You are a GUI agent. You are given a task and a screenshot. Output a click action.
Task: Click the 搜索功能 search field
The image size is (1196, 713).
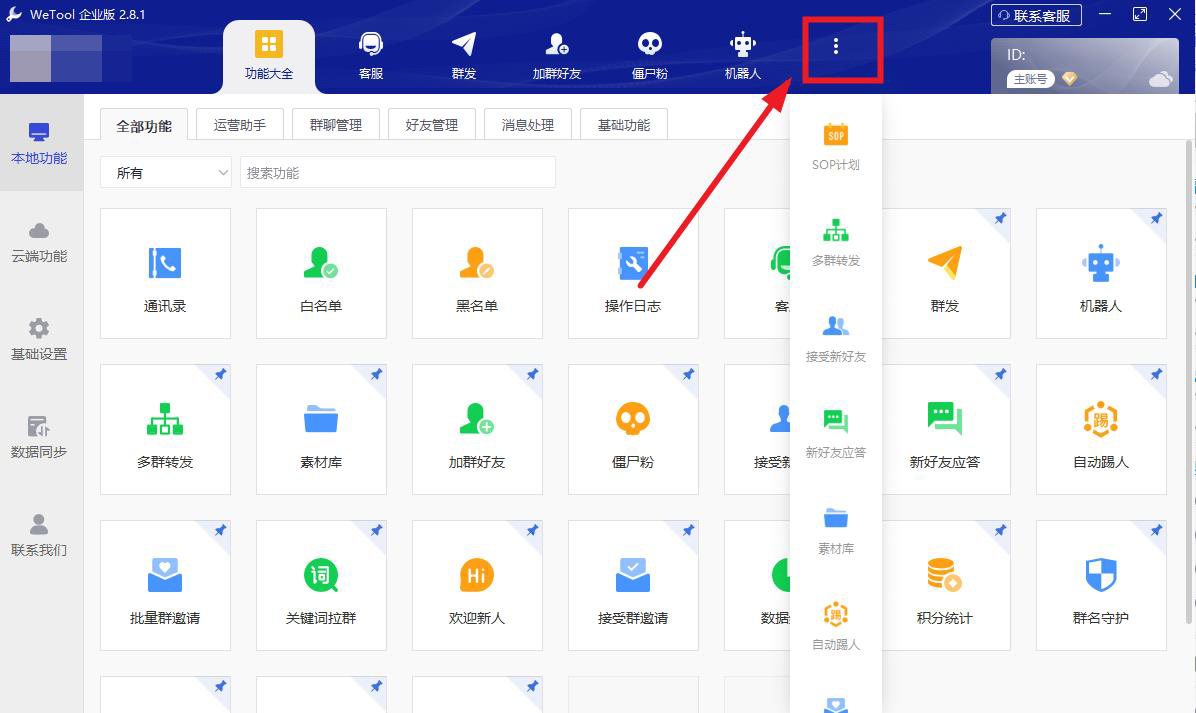coord(397,172)
